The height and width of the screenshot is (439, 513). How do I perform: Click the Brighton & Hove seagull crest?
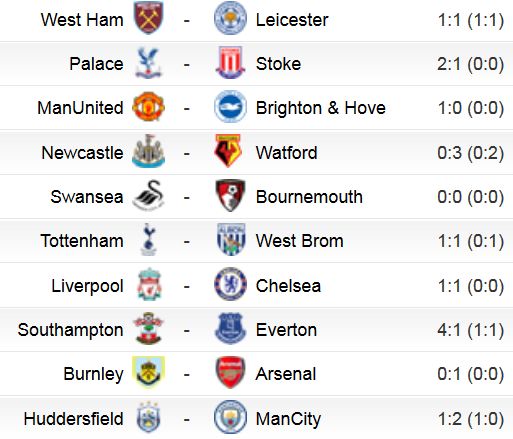tap(230, 107)
